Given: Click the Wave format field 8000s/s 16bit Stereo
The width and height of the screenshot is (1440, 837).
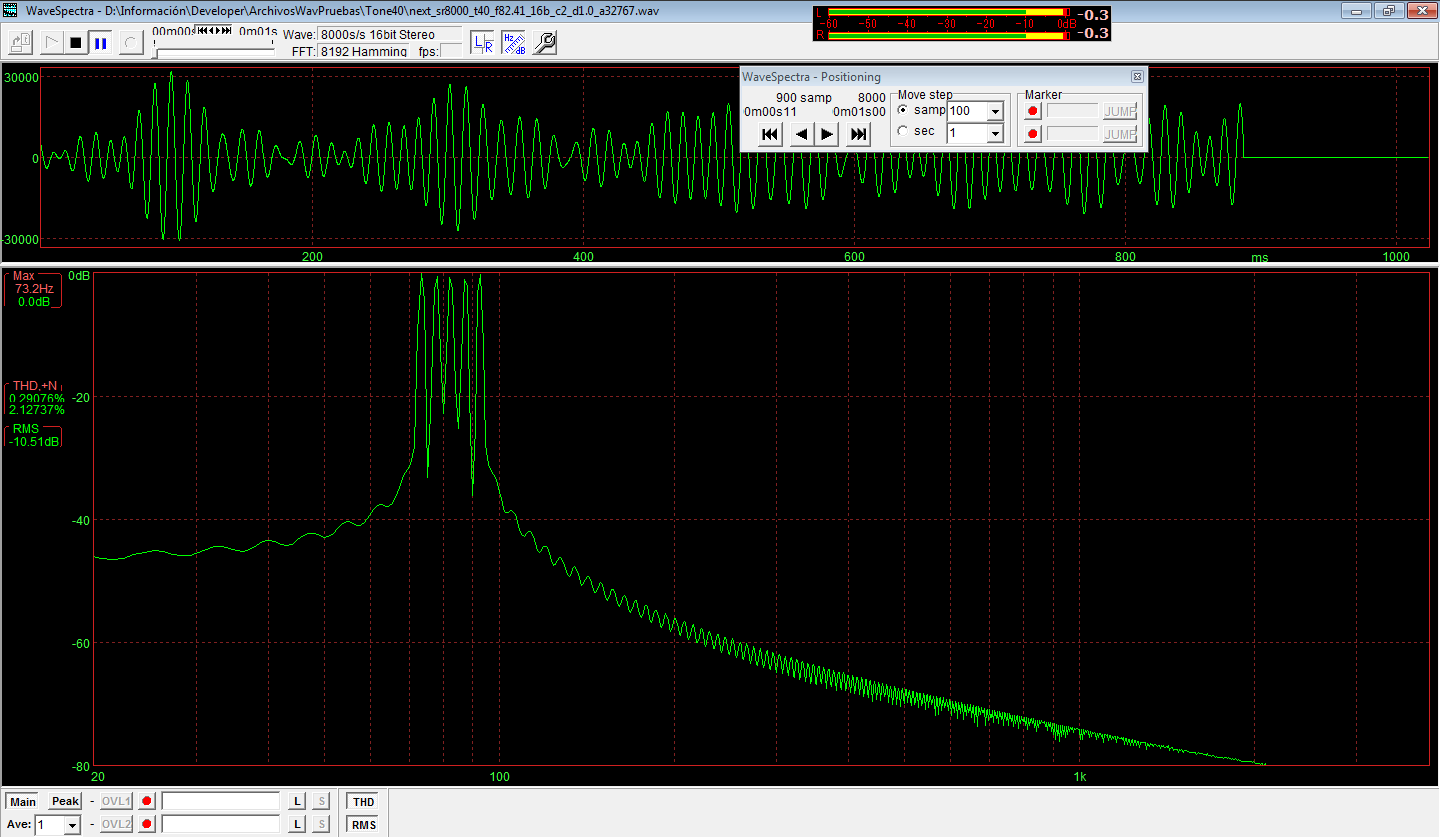Looking at the screenshot, I should pos(390,34).
